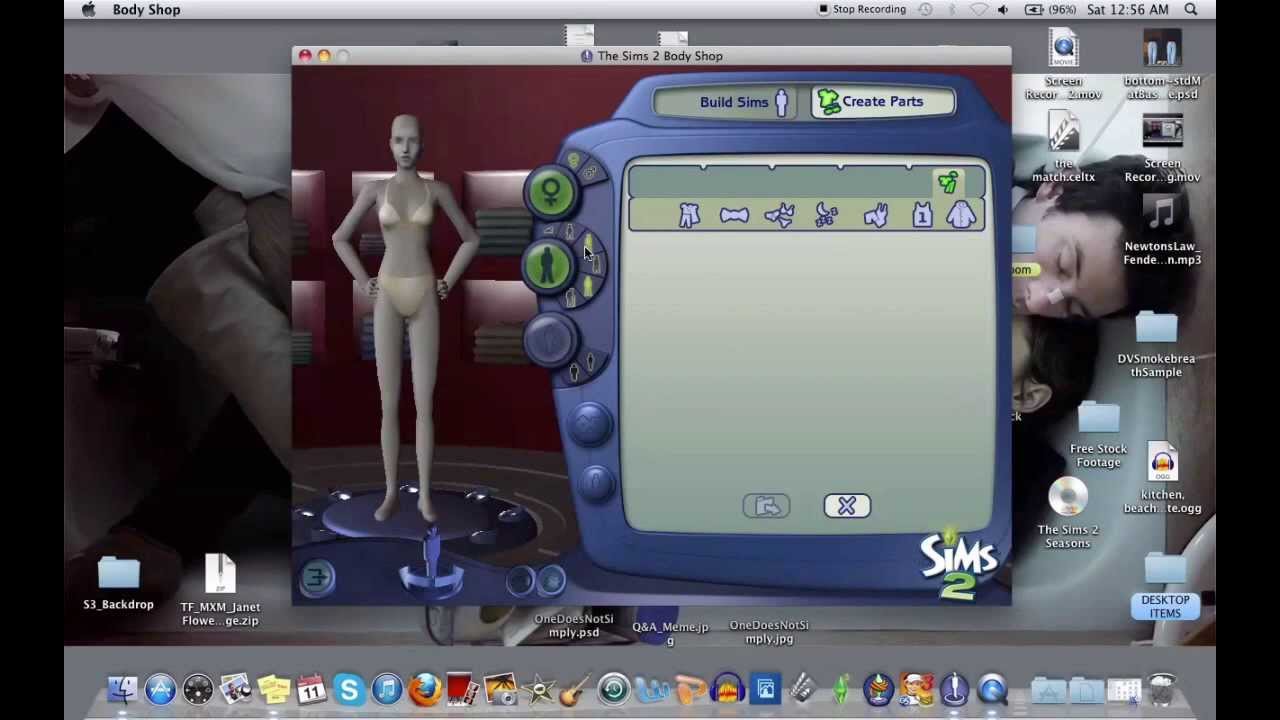The width and height of the screenshot is (1280, 720).
Task: Click the clock showing Sat 12:56 AM
Action: point(1127,10)
